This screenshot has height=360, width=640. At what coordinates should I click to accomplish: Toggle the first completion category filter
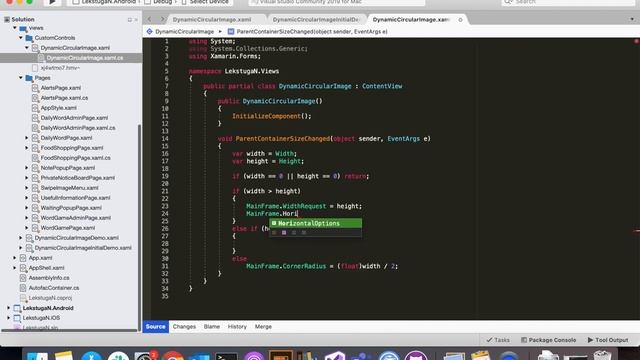274,233
